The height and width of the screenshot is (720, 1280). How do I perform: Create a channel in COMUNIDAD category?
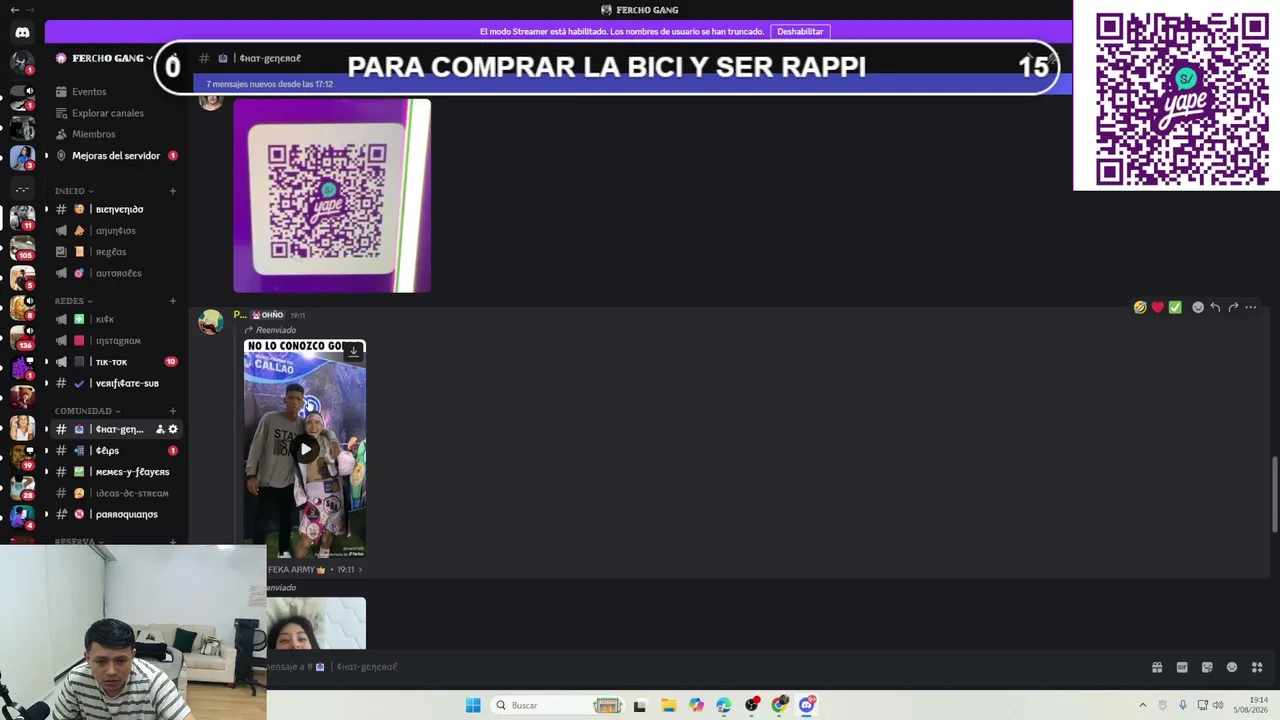[173, 411]
